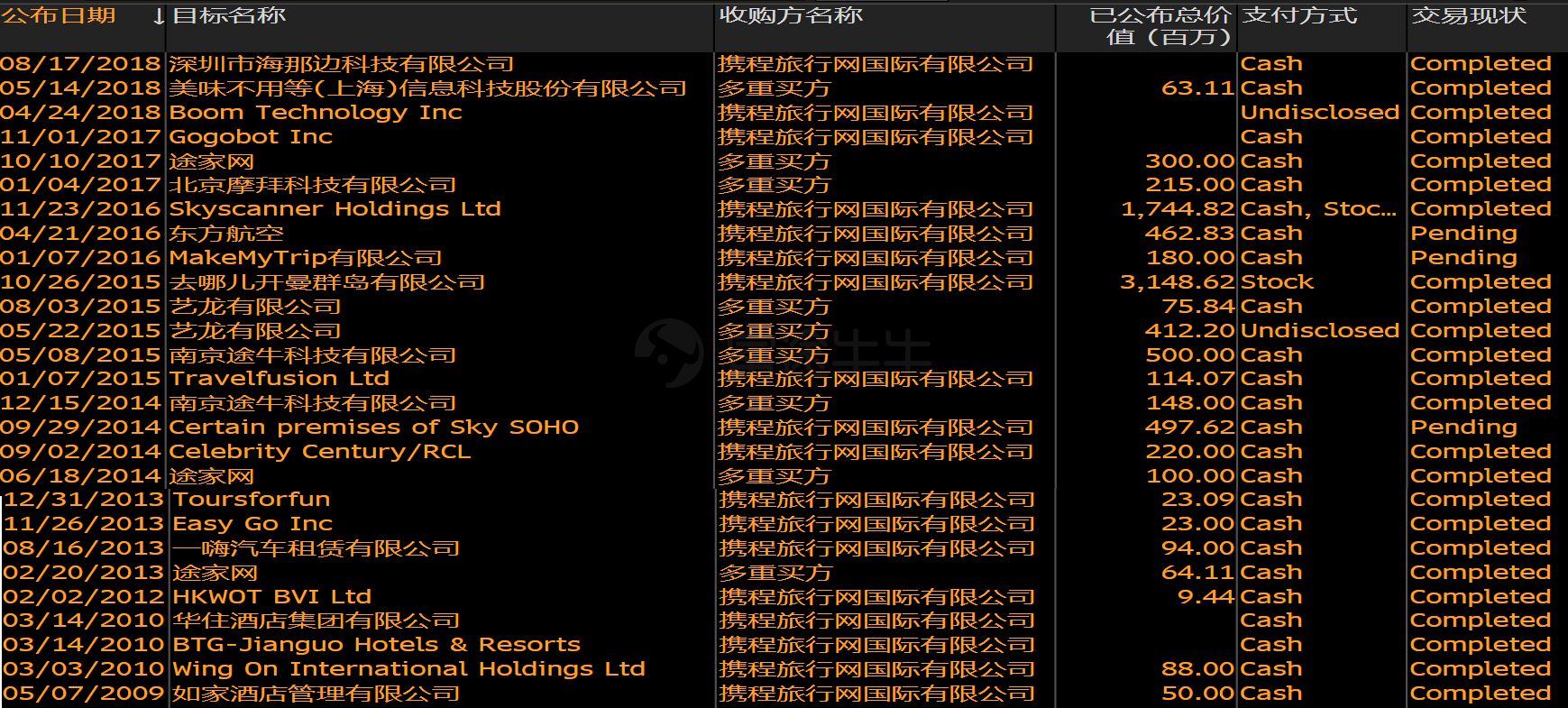Select 北京摩拜科技有限公司 target
The height and width of the screenshot is (708, 1568).
tap(313, 185)
